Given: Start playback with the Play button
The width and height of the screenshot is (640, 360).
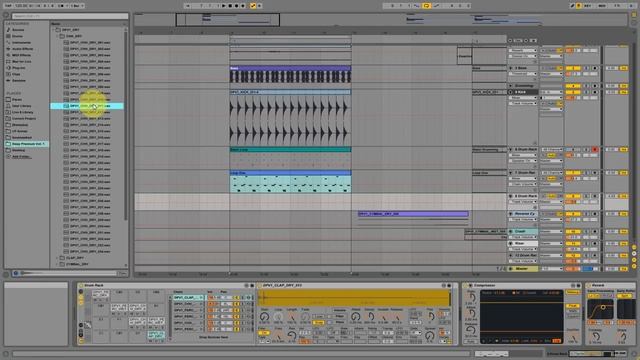Looking at the screenshot, I should [x=224, y=6].
